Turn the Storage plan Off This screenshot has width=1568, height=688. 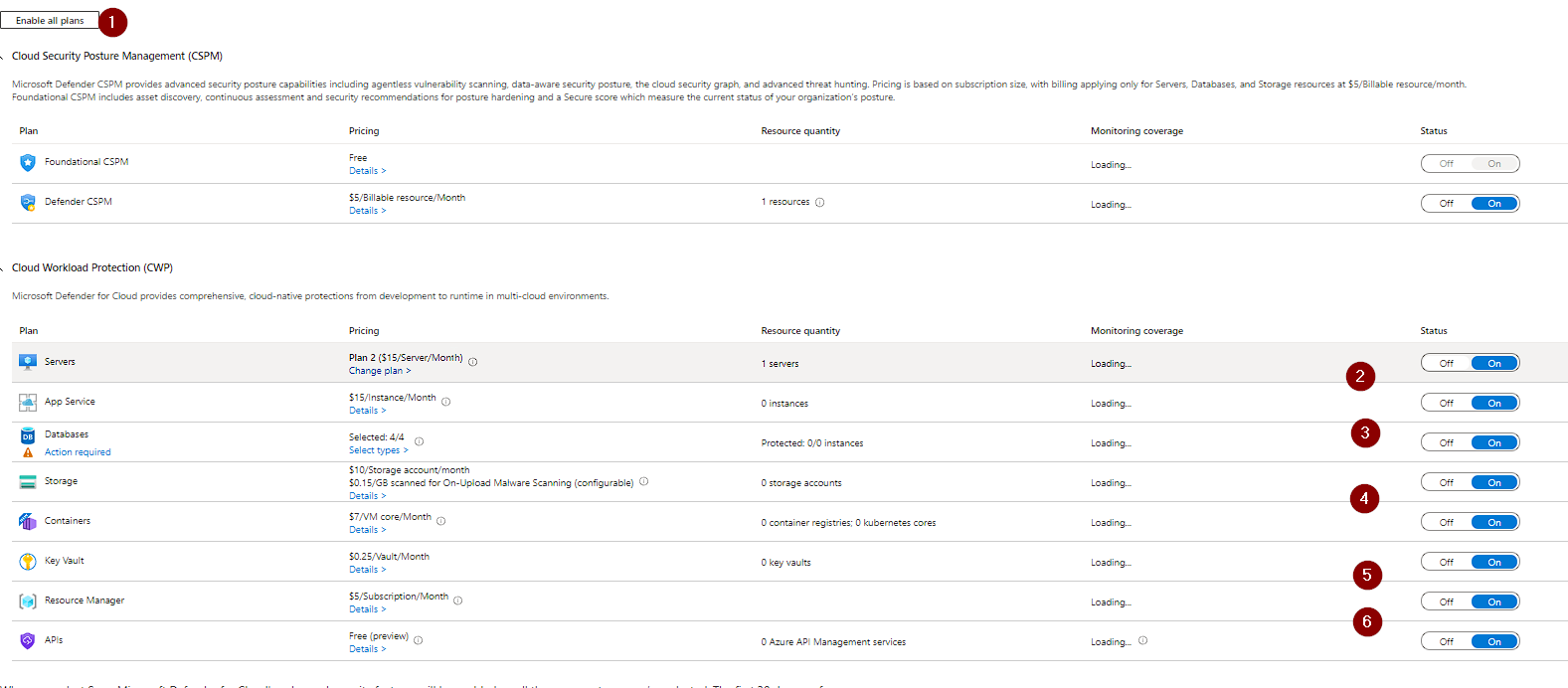point(1447,482)
